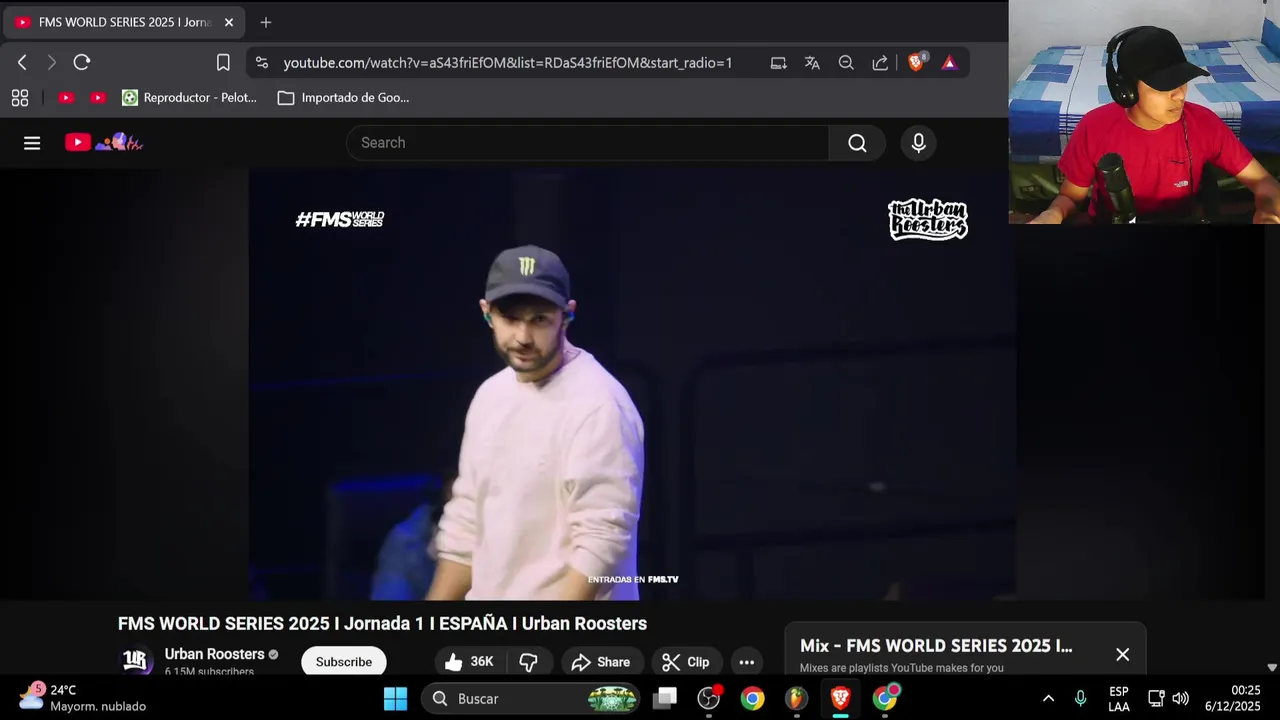Like the video (36K)
The image size is (1280, 720).
(x=469, y=662)
